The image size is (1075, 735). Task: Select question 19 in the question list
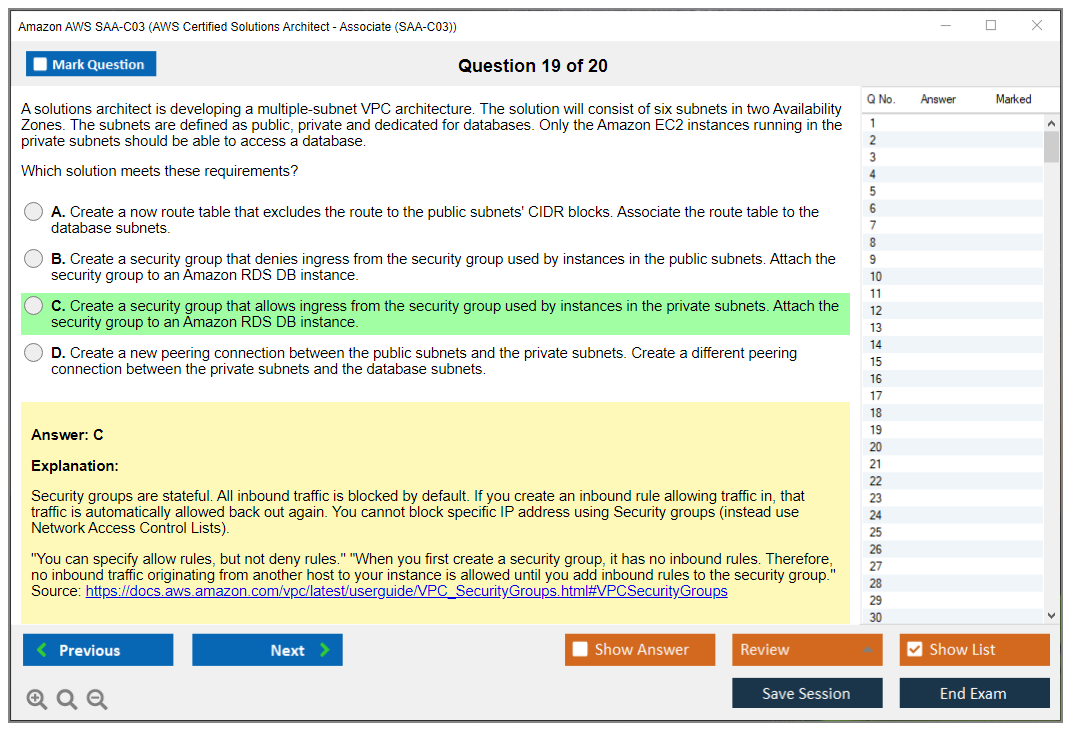(876, 430)
